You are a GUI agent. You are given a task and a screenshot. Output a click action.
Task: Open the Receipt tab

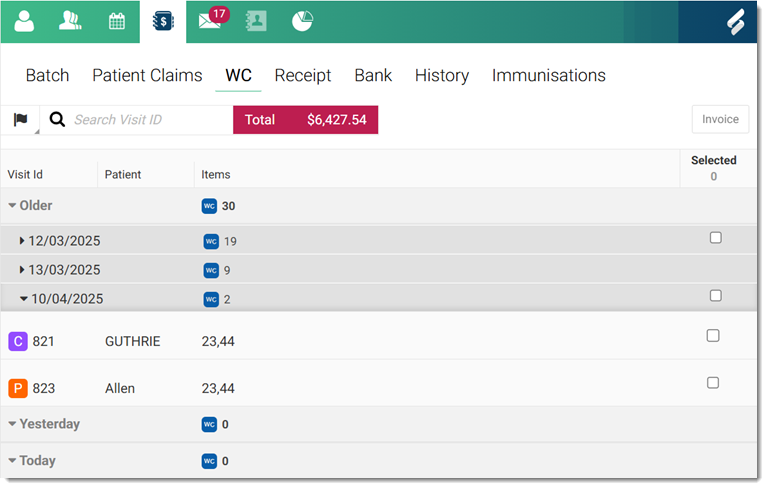[303, 75]
